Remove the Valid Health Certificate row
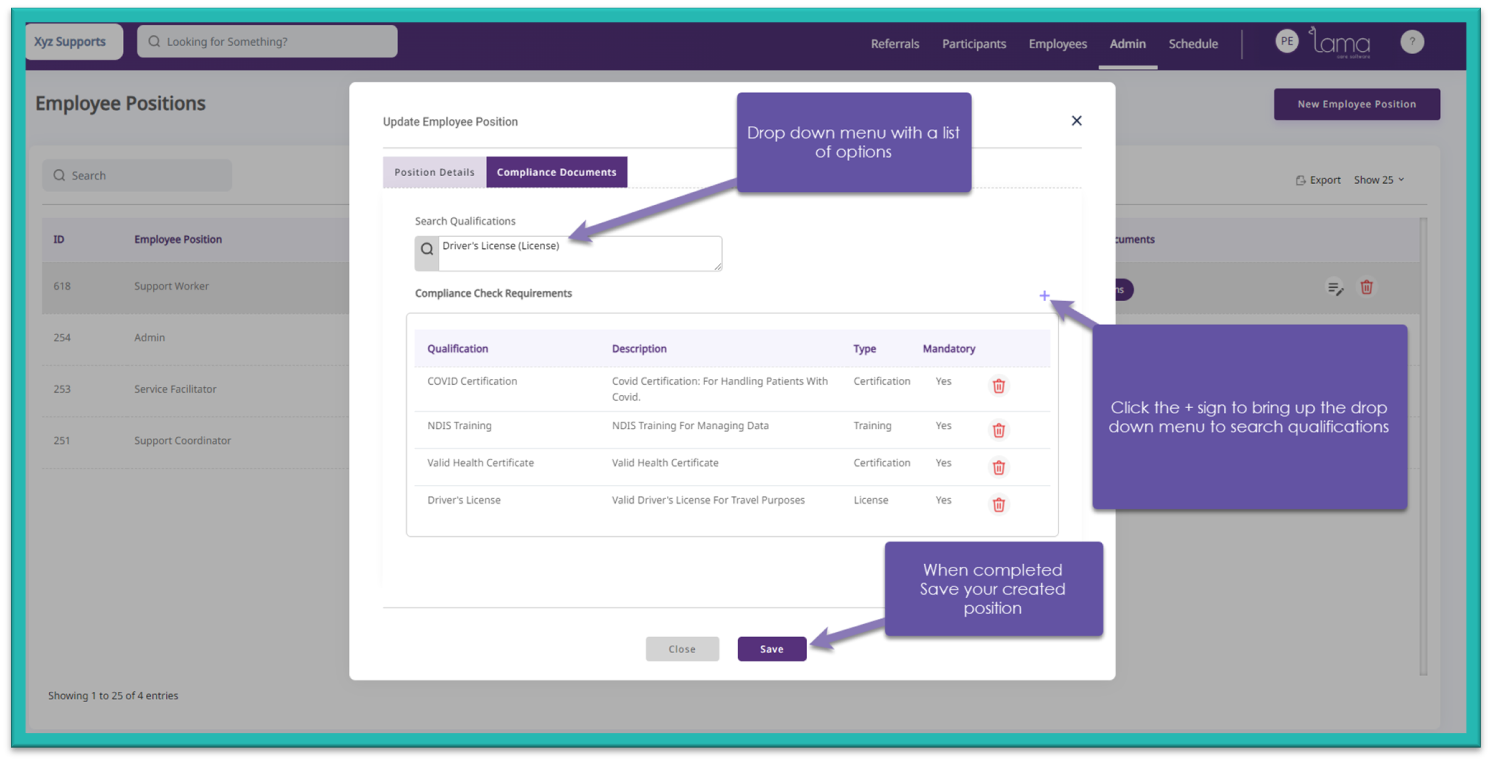The height and width of the screenshot is (762, 1492). [x=998, y=467]
